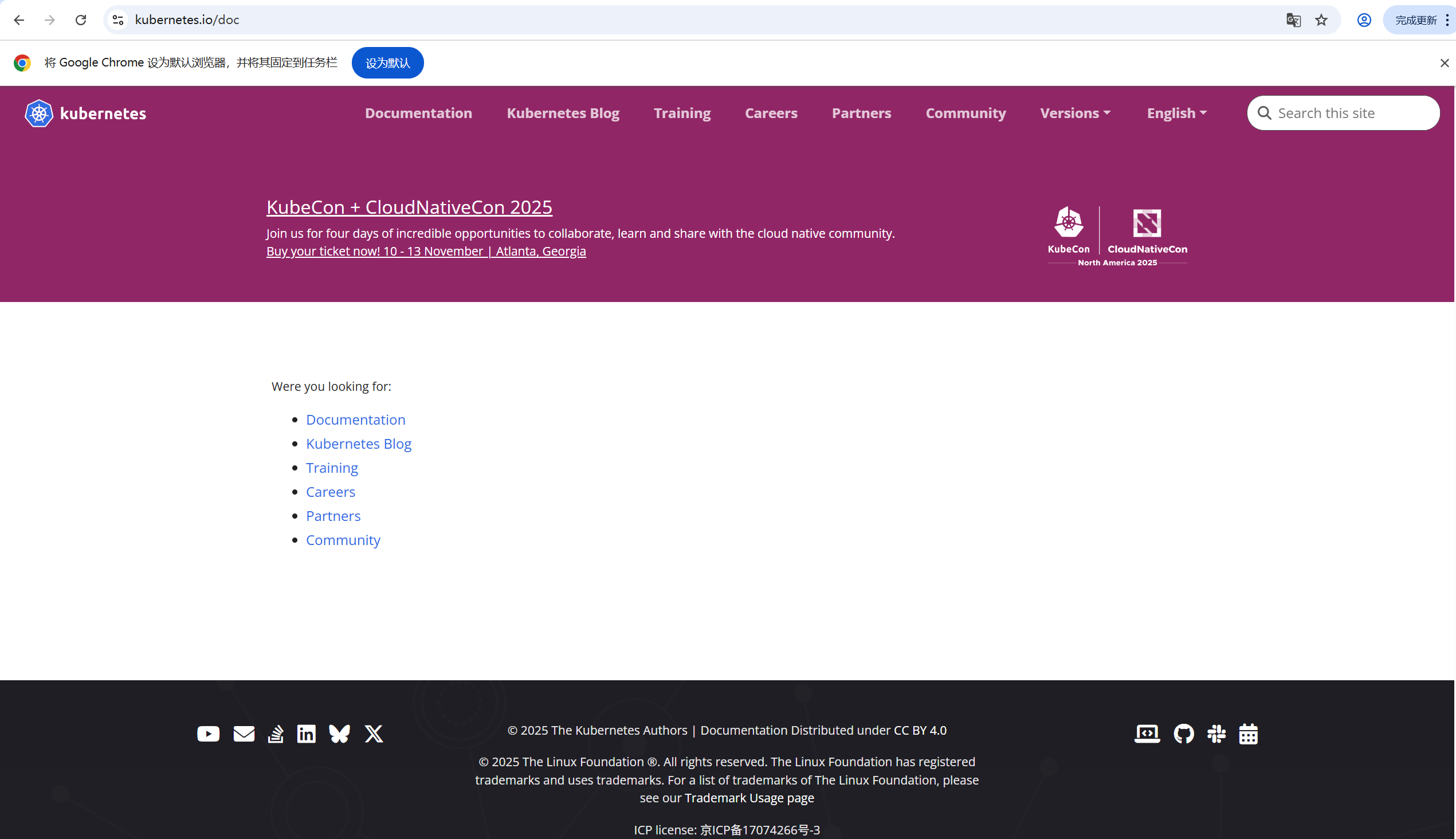
Task: Open Training in the top navigation
Action: coord(682,113)
